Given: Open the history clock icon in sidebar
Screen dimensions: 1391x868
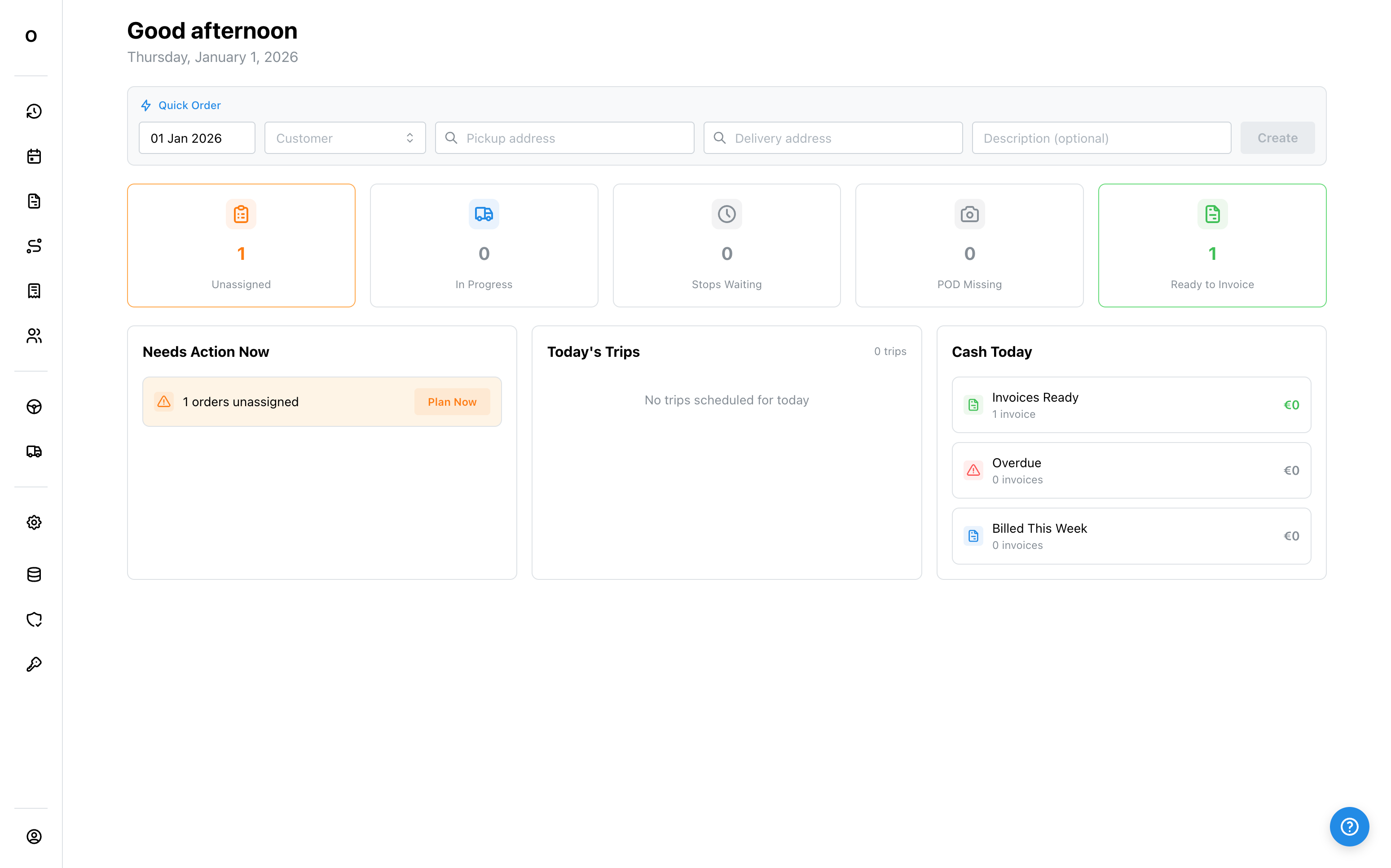Looking at the screenshot, I should pos(34,111).
